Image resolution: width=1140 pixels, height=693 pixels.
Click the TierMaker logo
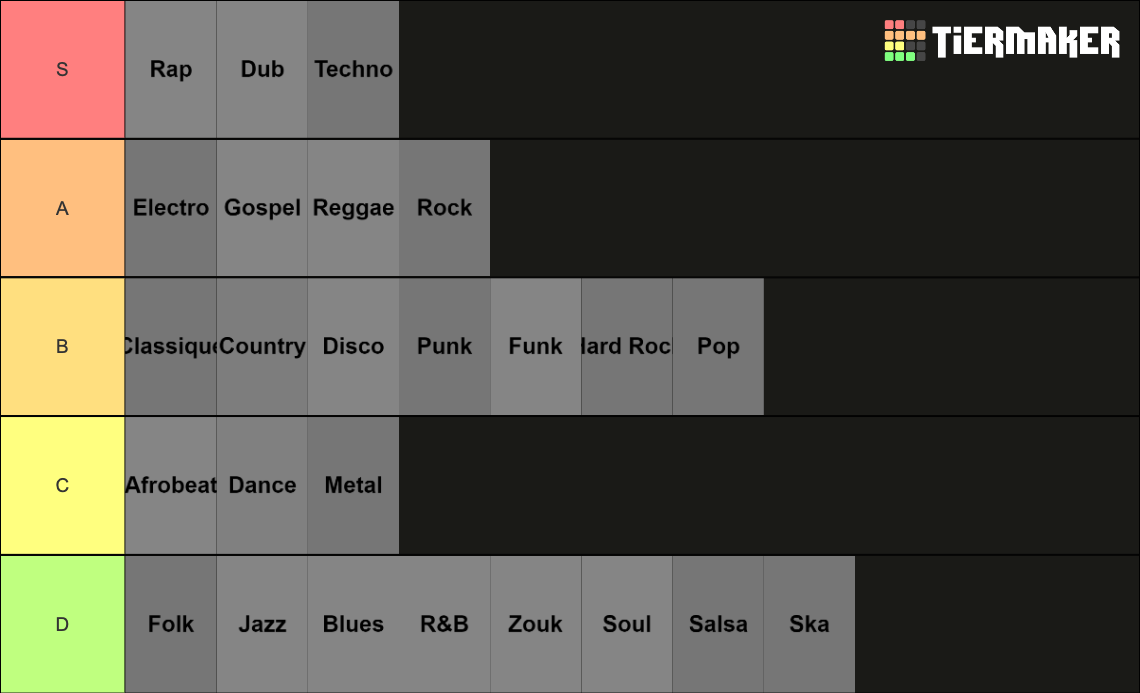(x=1002, y=41)
